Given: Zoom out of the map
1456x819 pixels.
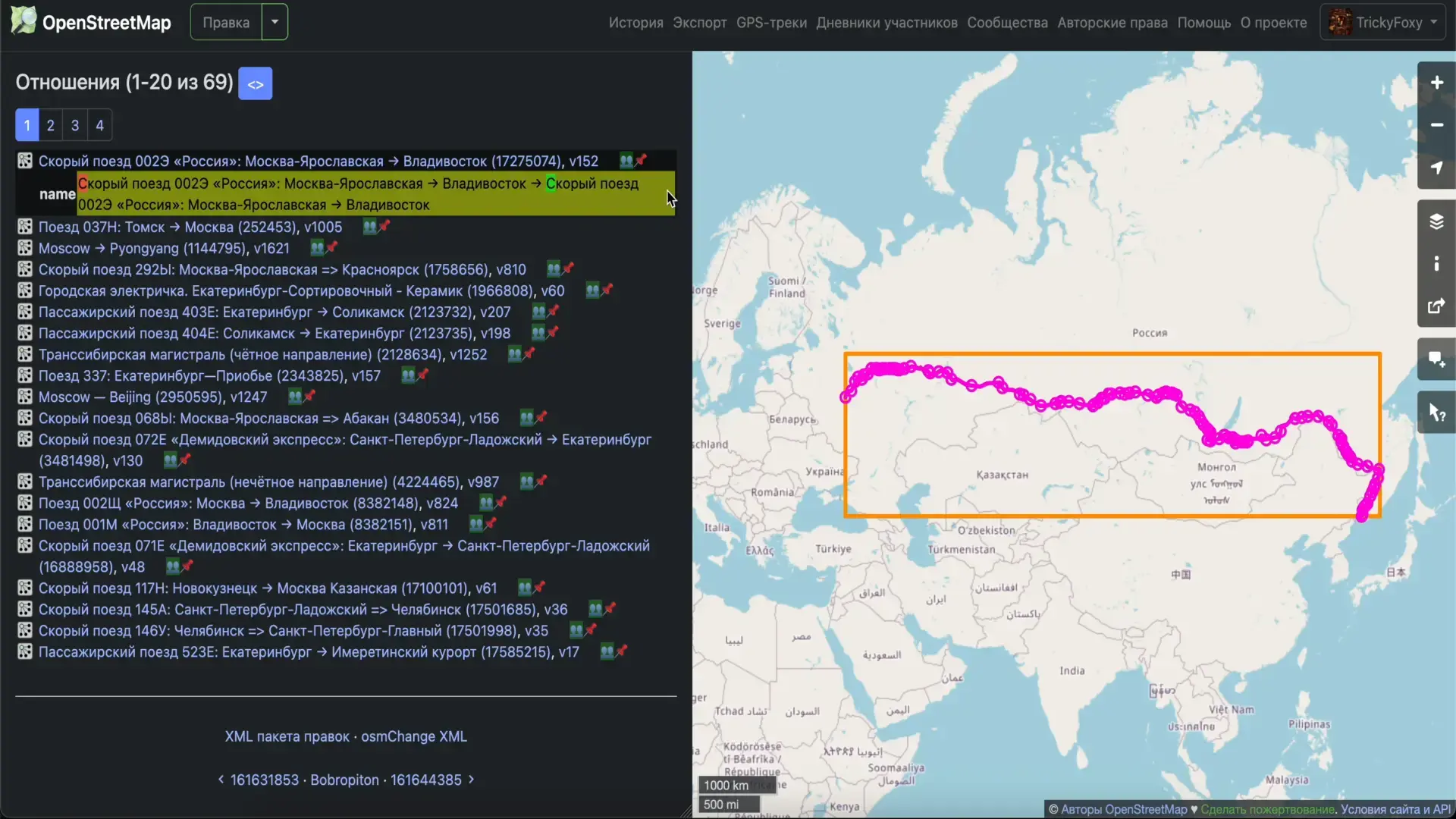Looking at the screenshot, I should (x=1436, y=125).
